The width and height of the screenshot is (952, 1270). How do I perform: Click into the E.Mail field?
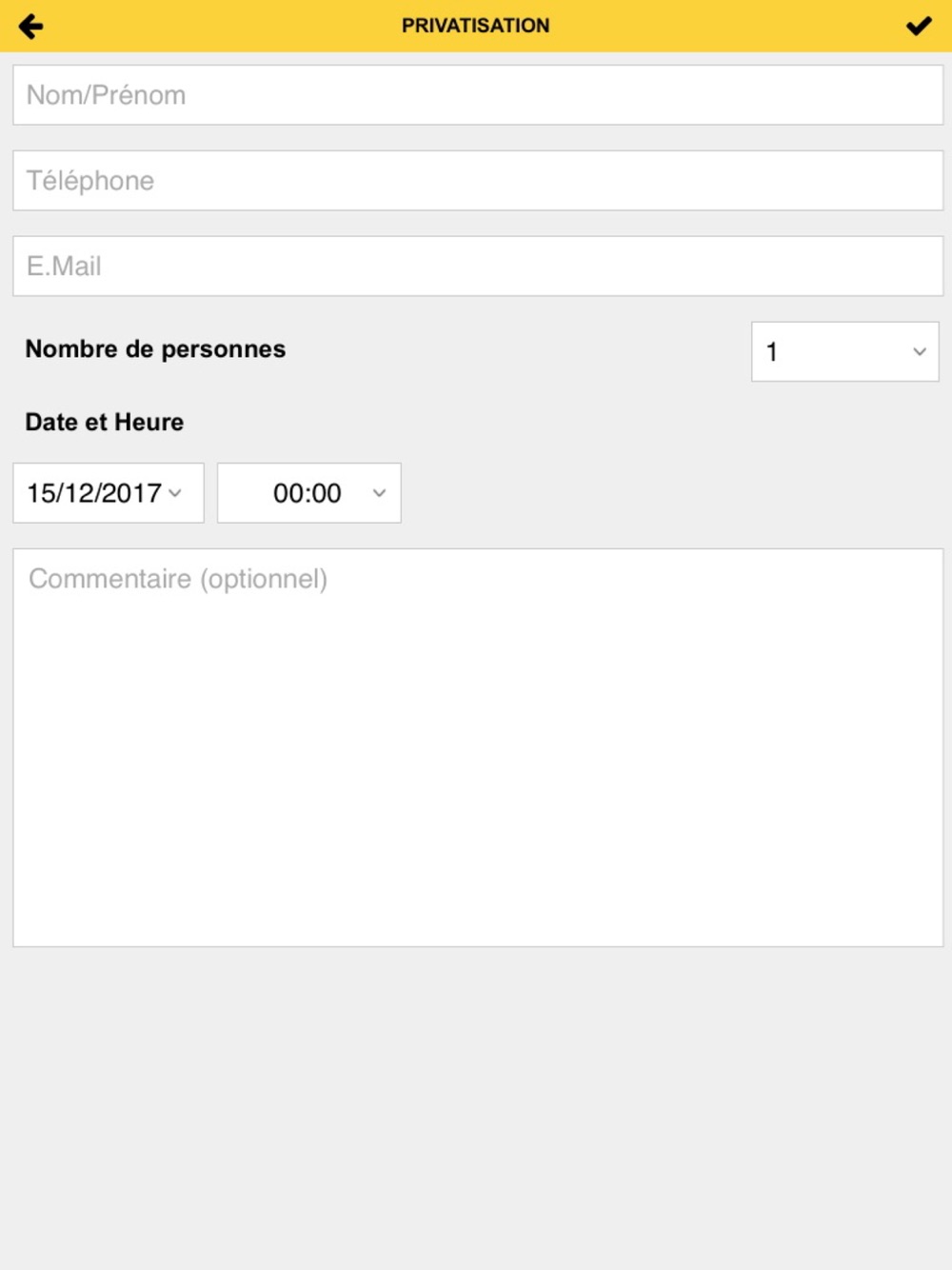(x=478, y=266)
